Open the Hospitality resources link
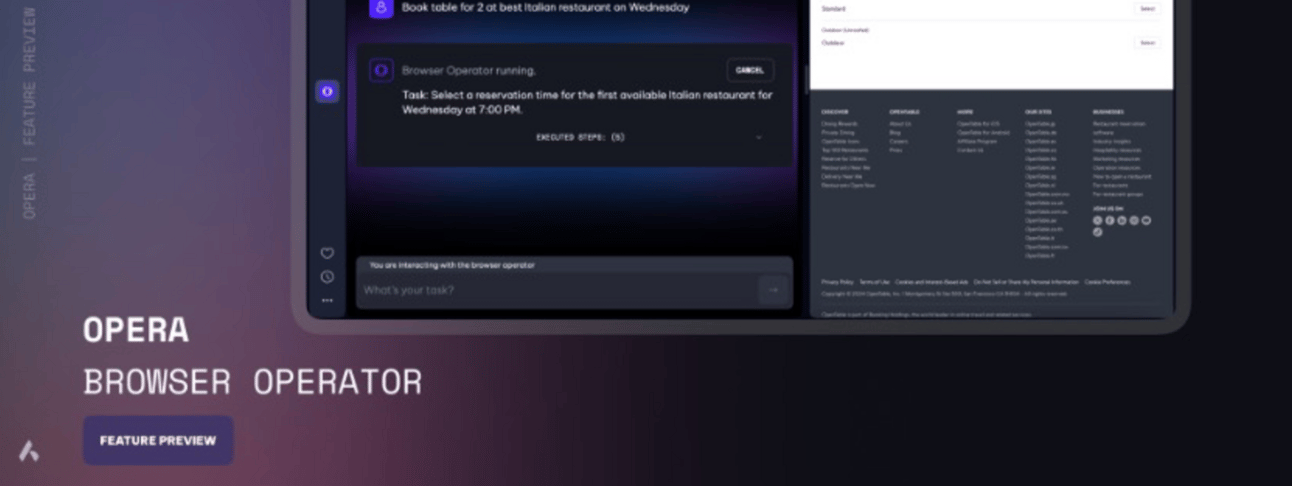Viewport: 1292px width, 486px height. point(1117,150)
